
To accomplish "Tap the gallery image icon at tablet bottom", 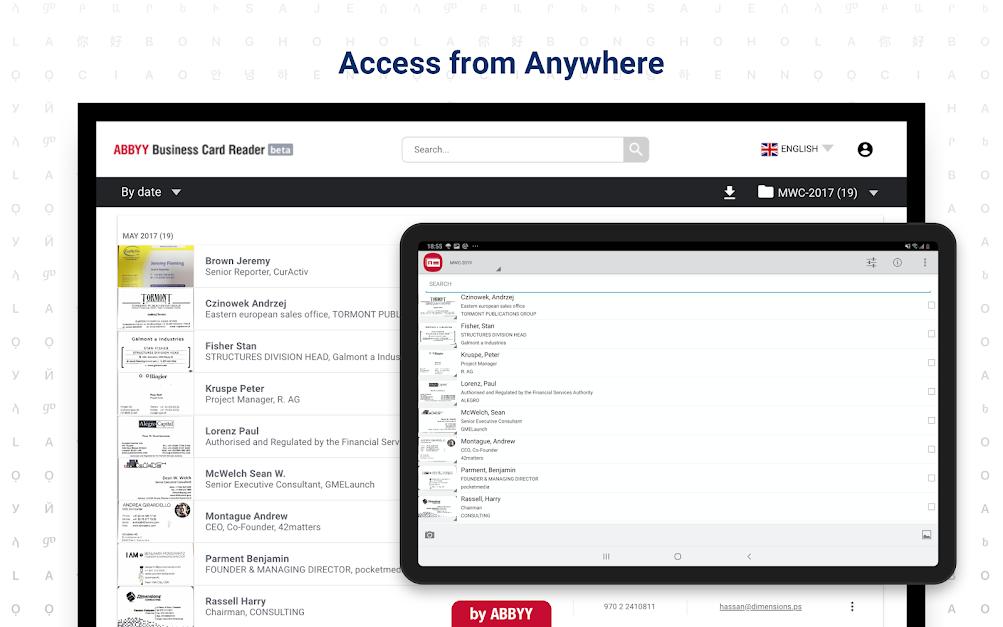I will (x=926, y=534).
